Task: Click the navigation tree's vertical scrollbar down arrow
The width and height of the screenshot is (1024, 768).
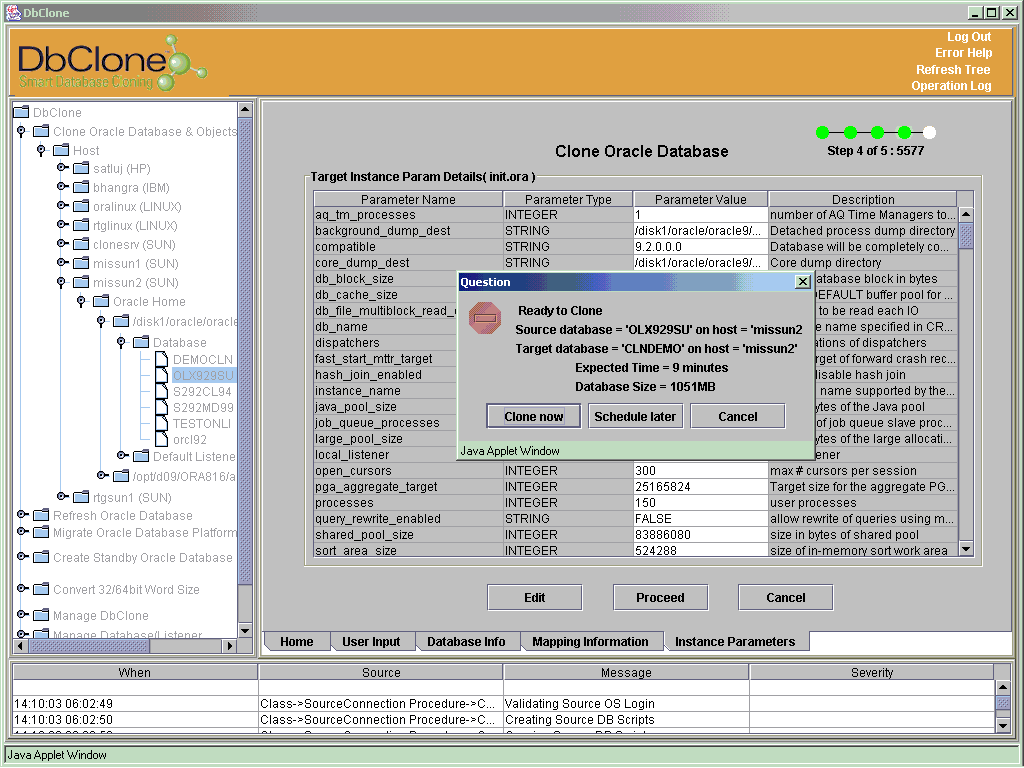Action: point(245,630)
